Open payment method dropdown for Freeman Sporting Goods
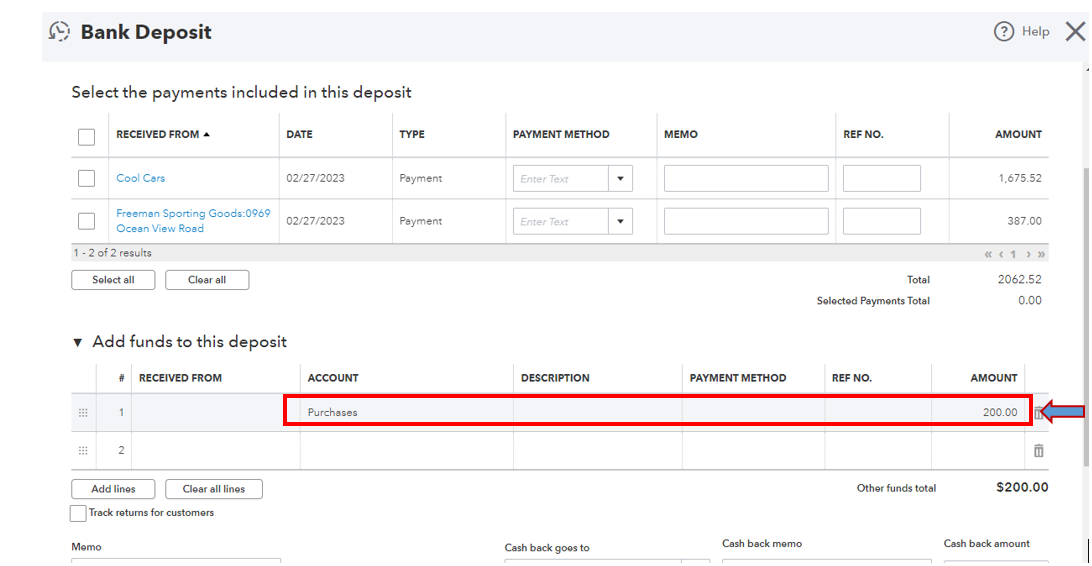 pyautogui.click(x=620, y=221)
